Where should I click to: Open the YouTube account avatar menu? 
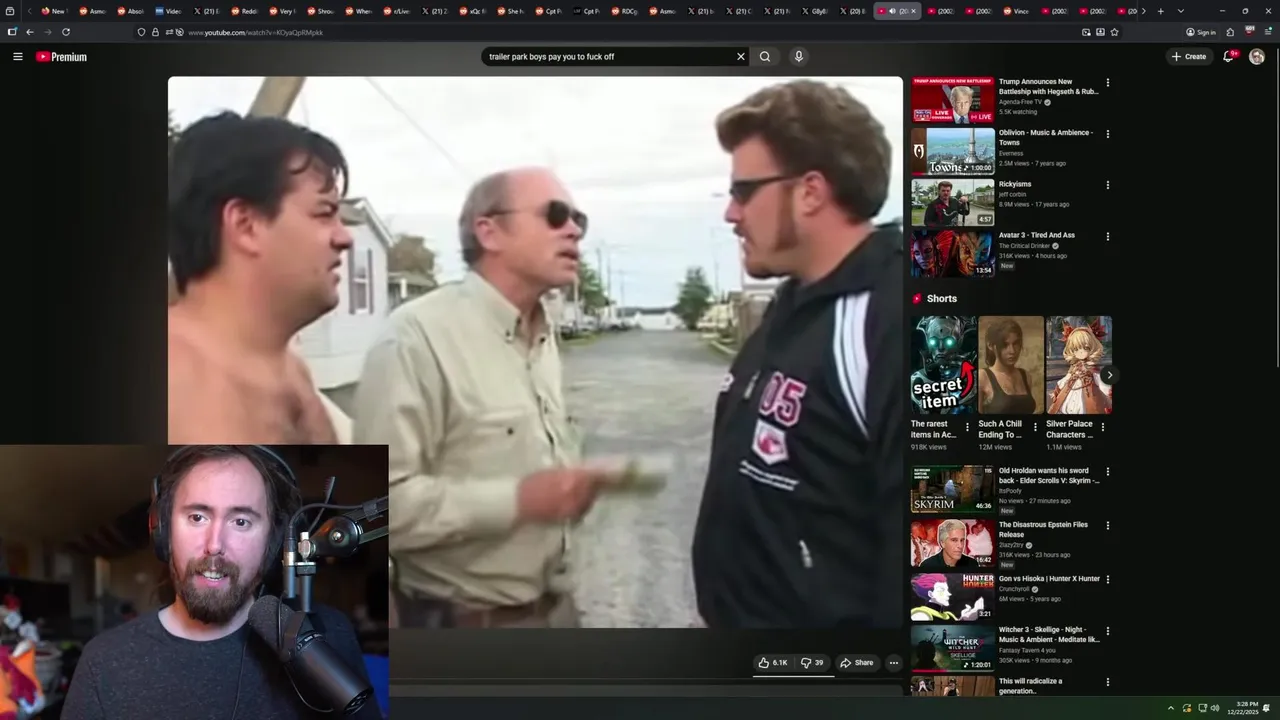[x=1257, y=57]
